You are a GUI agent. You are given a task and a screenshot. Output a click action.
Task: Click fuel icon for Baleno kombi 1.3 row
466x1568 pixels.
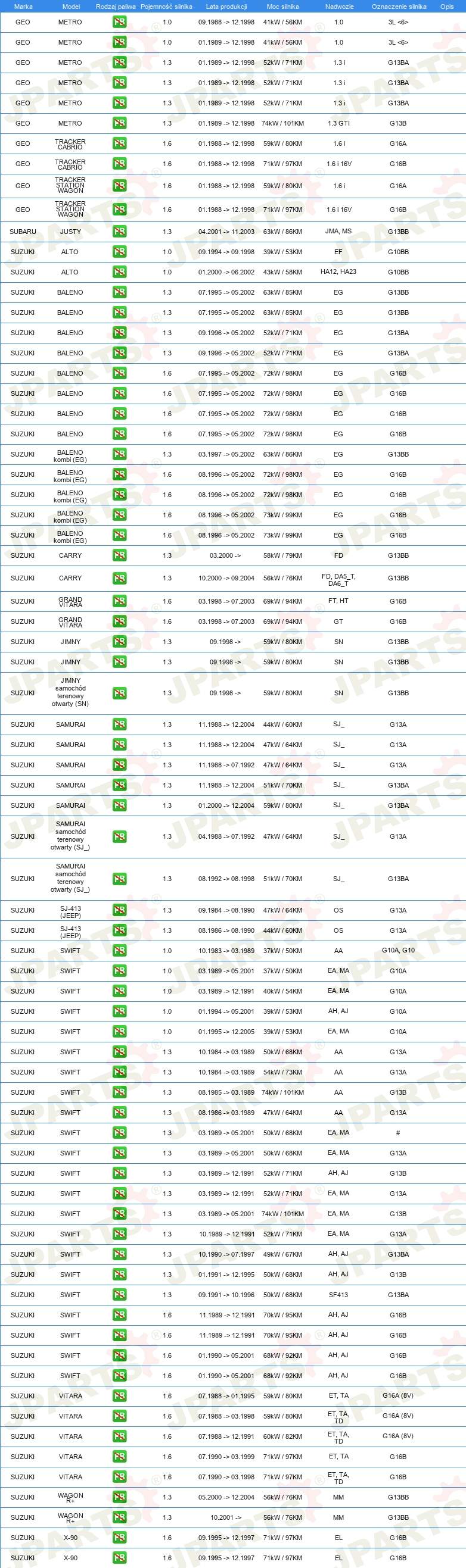point(119,454)
